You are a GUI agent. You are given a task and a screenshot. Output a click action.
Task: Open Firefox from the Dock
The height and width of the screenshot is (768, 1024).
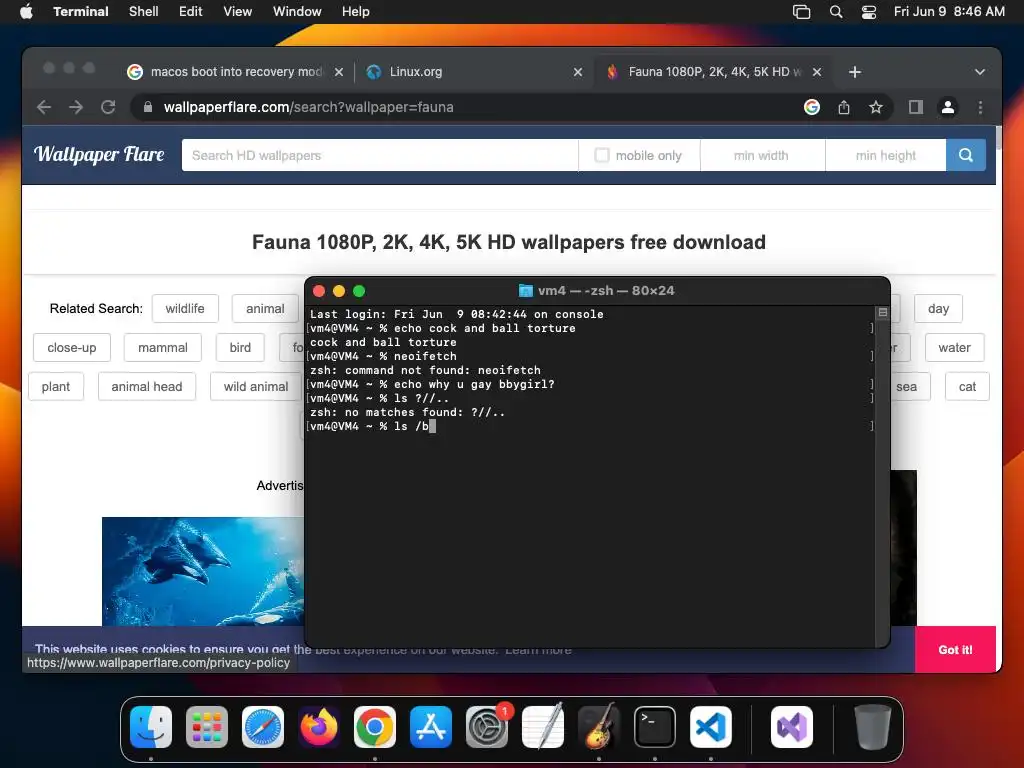pyautogui.click(x=319, y=727)
